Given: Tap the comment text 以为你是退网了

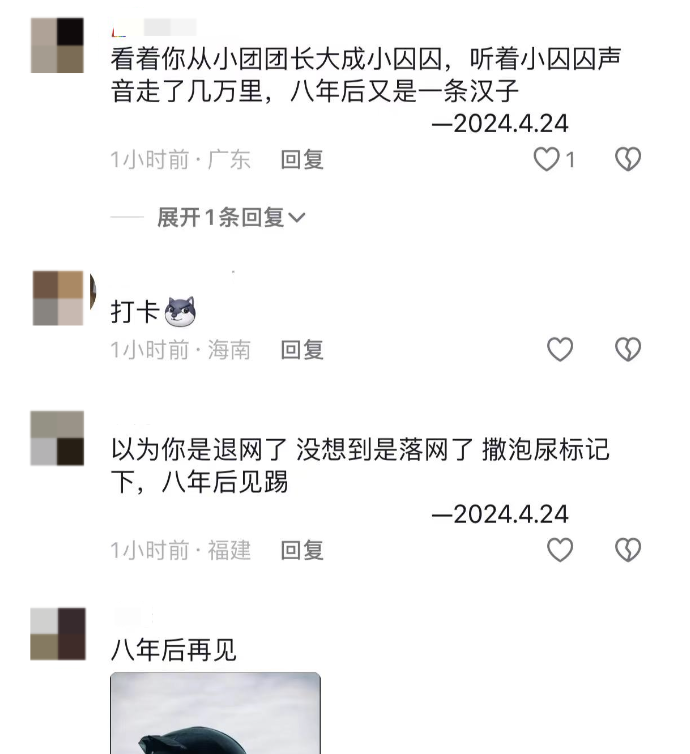Looking at the screenshot, I should (x=199, y=450).
